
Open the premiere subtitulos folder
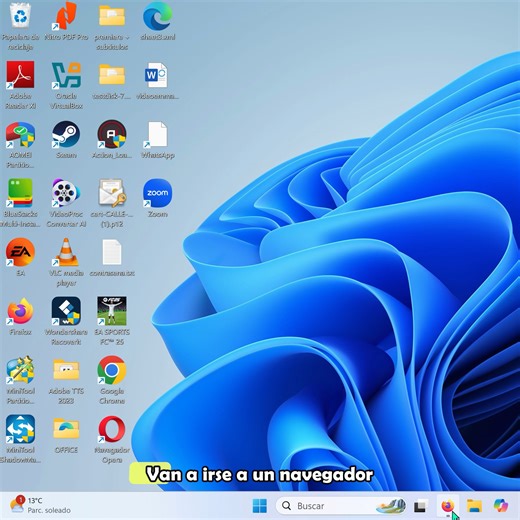point(112,17)
